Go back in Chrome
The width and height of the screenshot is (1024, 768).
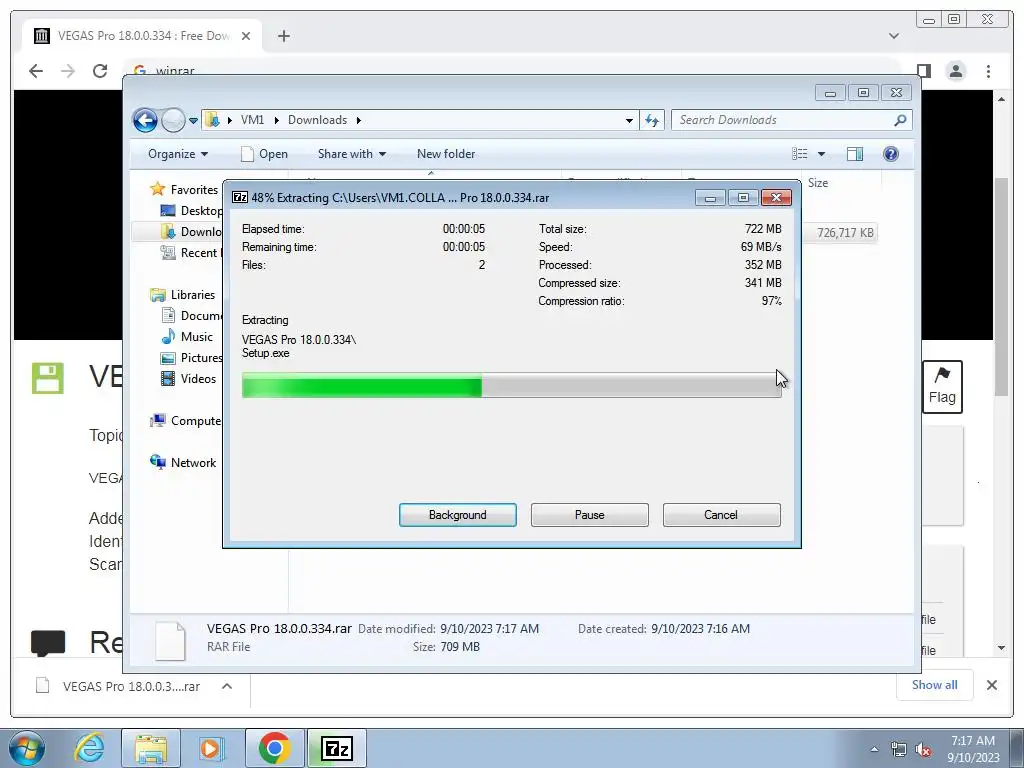36,71
